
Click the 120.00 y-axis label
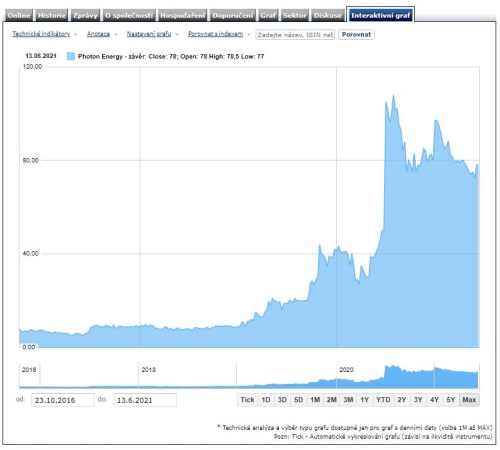(32, 67)
